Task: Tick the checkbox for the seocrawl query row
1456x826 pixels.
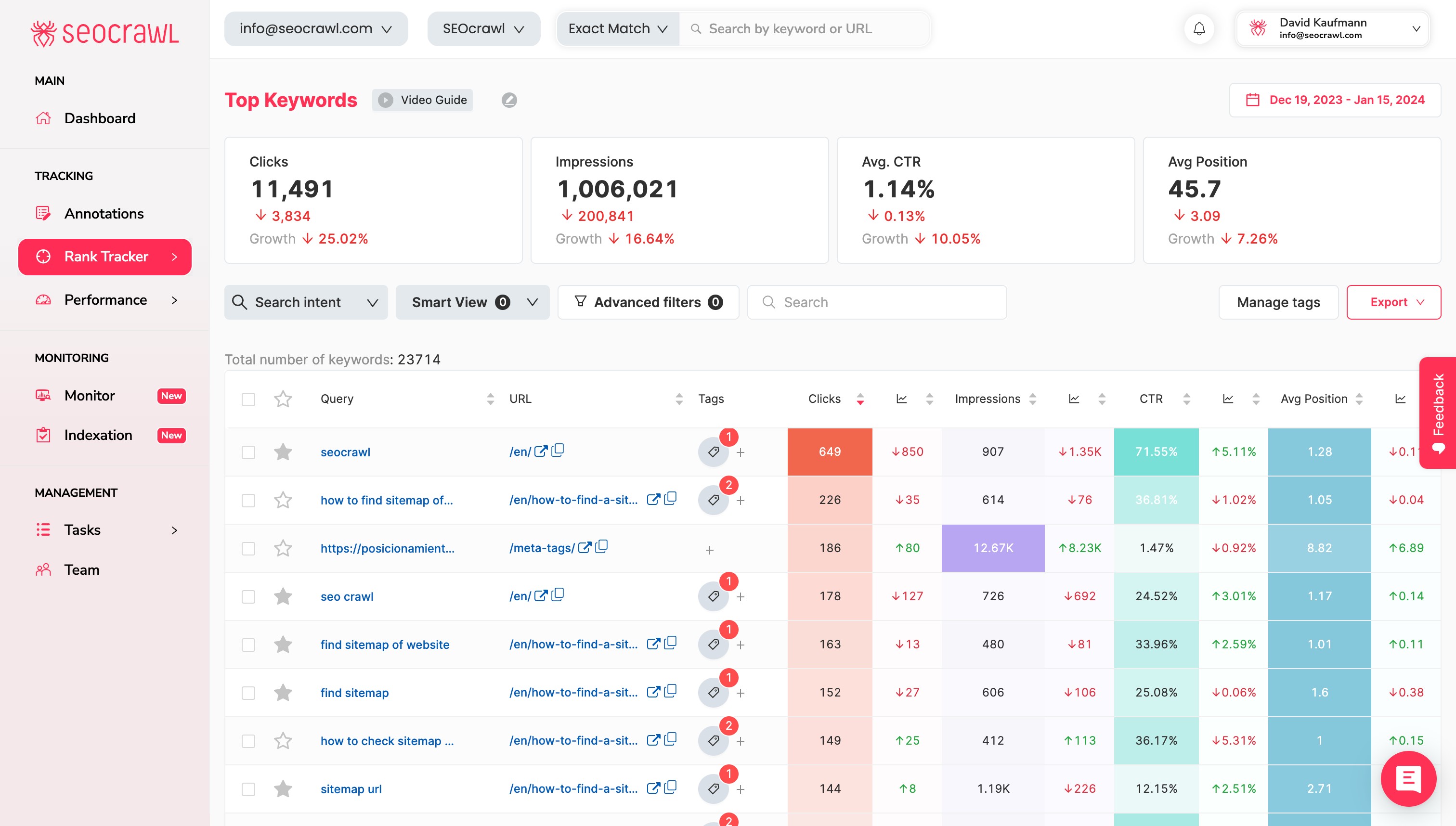Action: (x=248, y=452)
